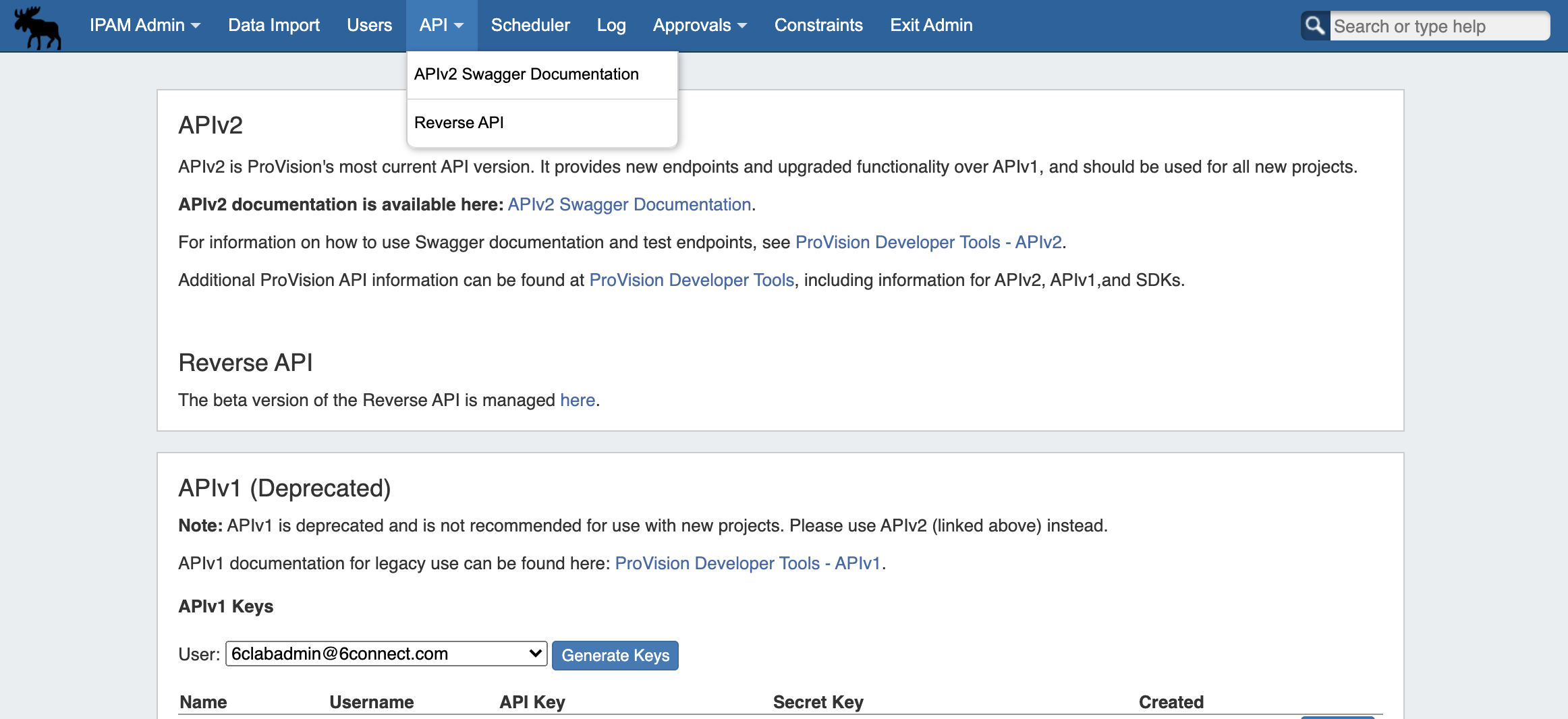Choose Reverse API from the dropdown menu
This screenshot has height=719, width=1568.
point(459,123)
